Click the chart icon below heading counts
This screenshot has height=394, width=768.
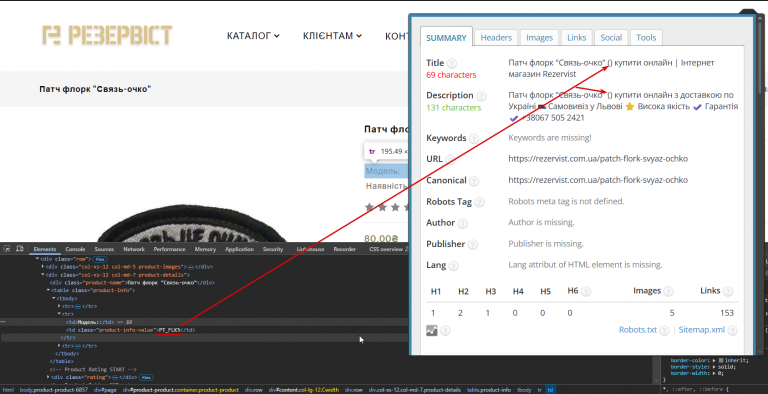click(432, 330)
